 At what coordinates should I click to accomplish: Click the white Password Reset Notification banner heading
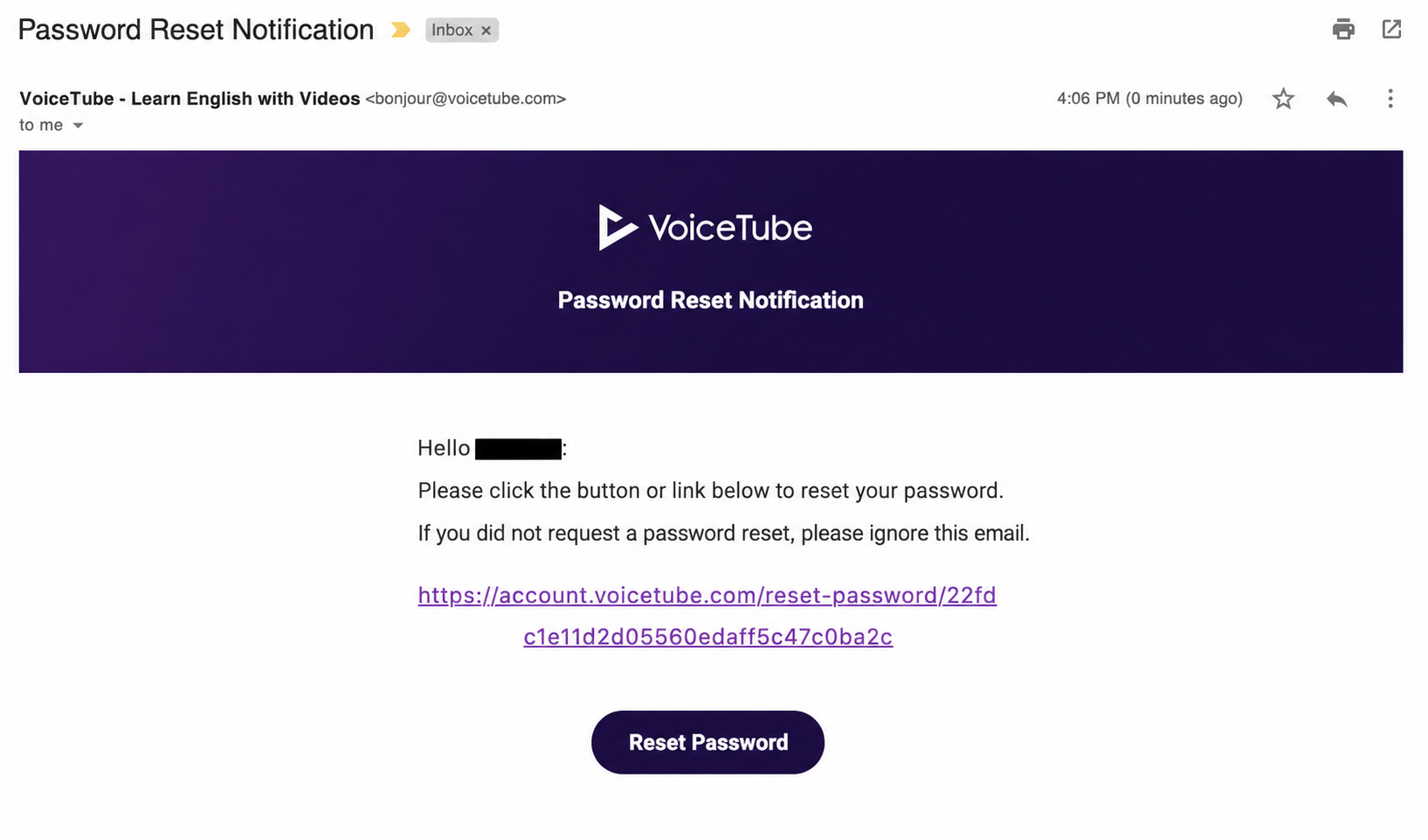tap(710, 300)
